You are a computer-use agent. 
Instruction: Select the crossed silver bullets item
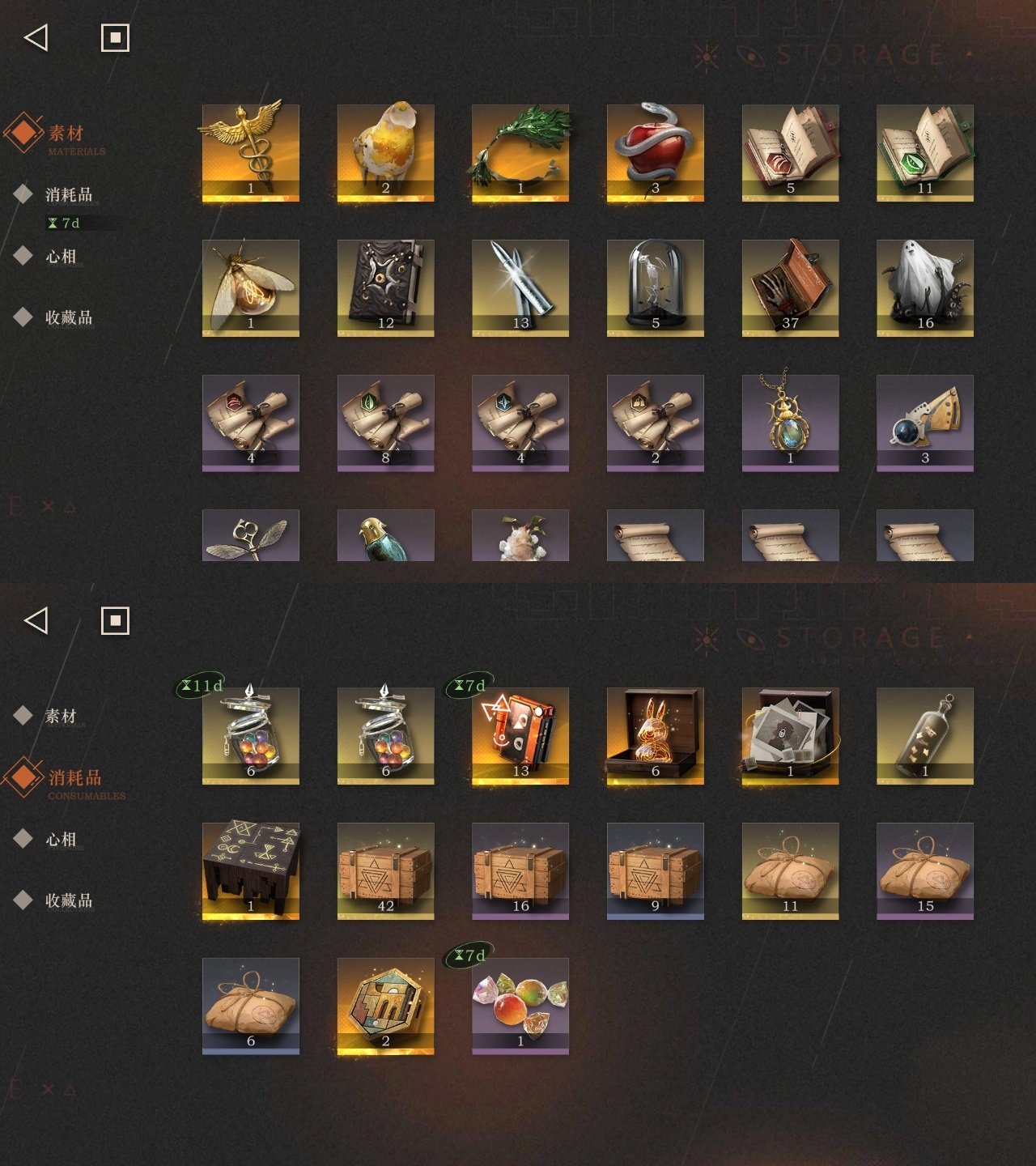520,287
